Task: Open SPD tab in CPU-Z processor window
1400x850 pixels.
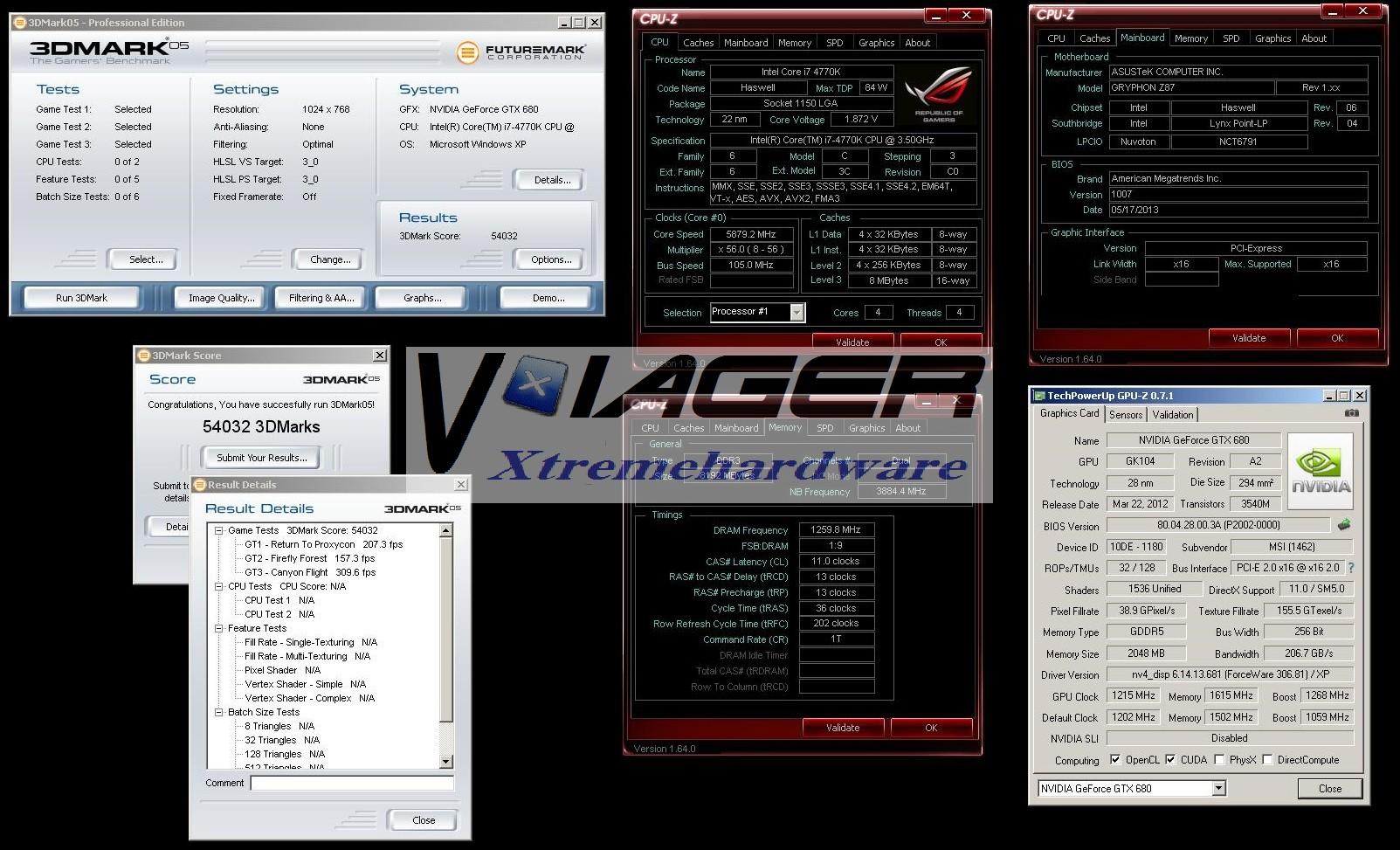Action: point(834,43)
